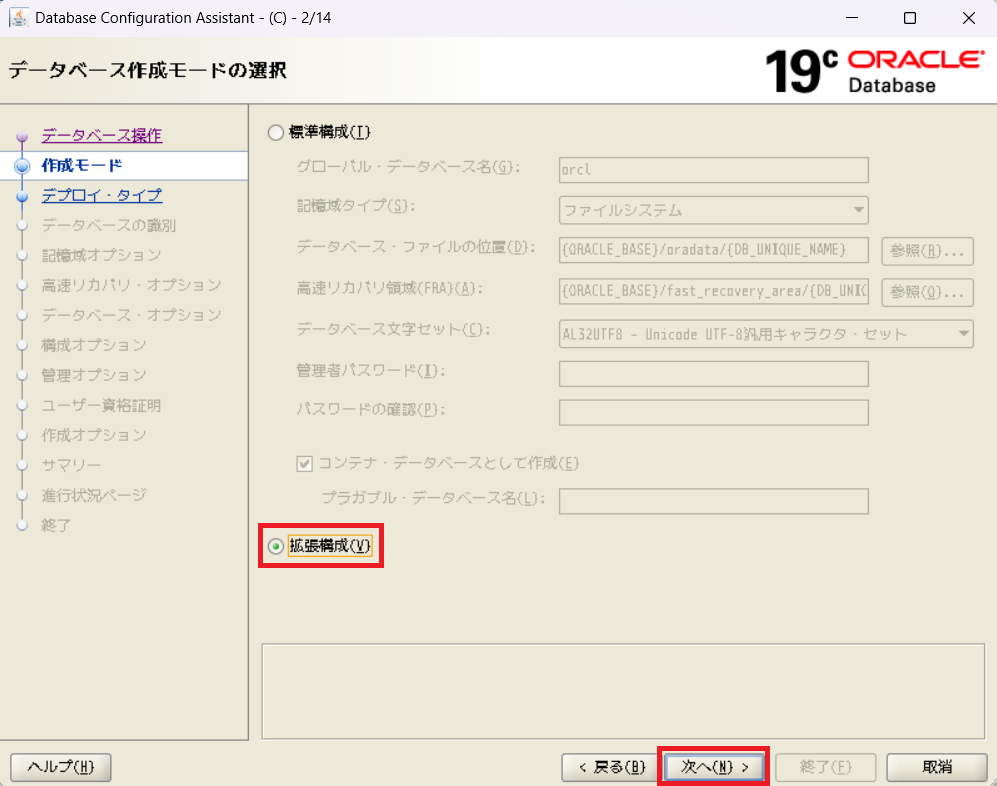The width and height of the screenshot is (997, 786).
Task: Select the 拡張構成 radio button
Action: click(x=275, y=546)
